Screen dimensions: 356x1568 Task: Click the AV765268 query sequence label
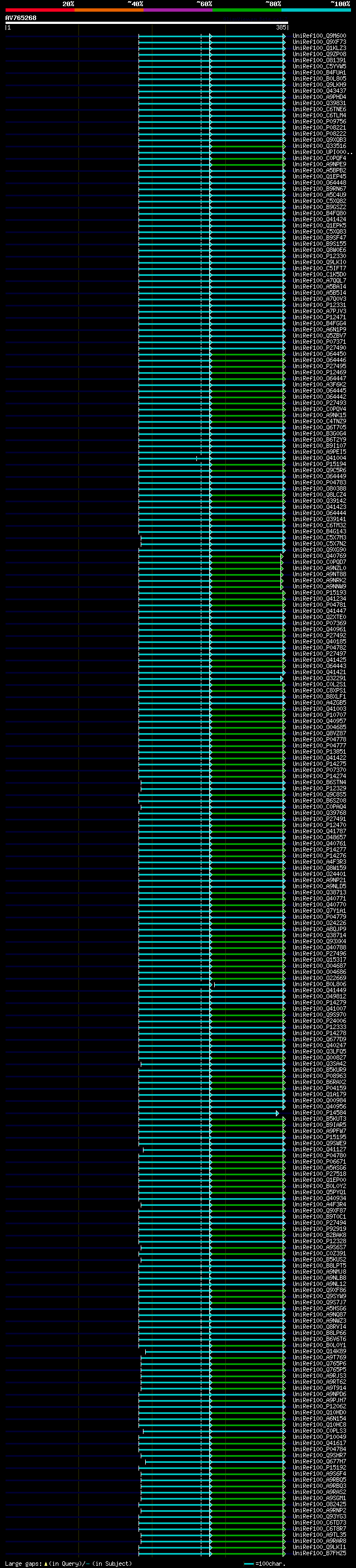[21, 18]
